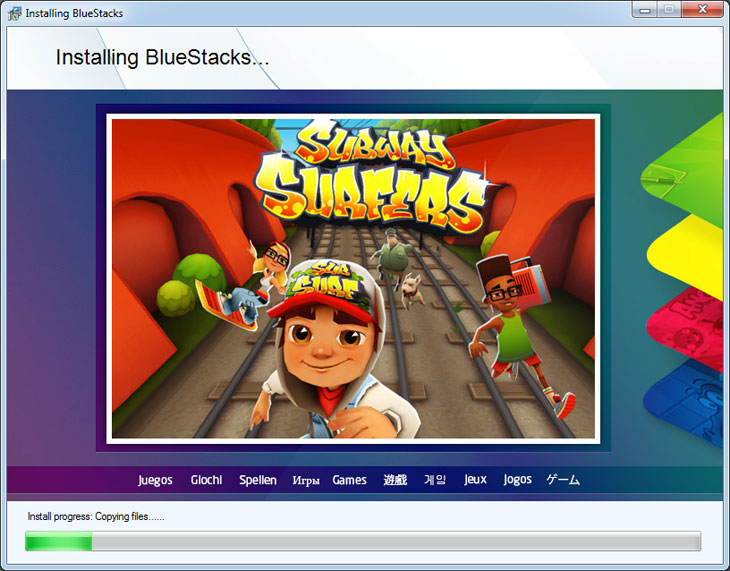The width and height of the screenshot is (730, 571).
Task: Click the "Installing BlueStacks..." heading
Action: tap(162, 58)
